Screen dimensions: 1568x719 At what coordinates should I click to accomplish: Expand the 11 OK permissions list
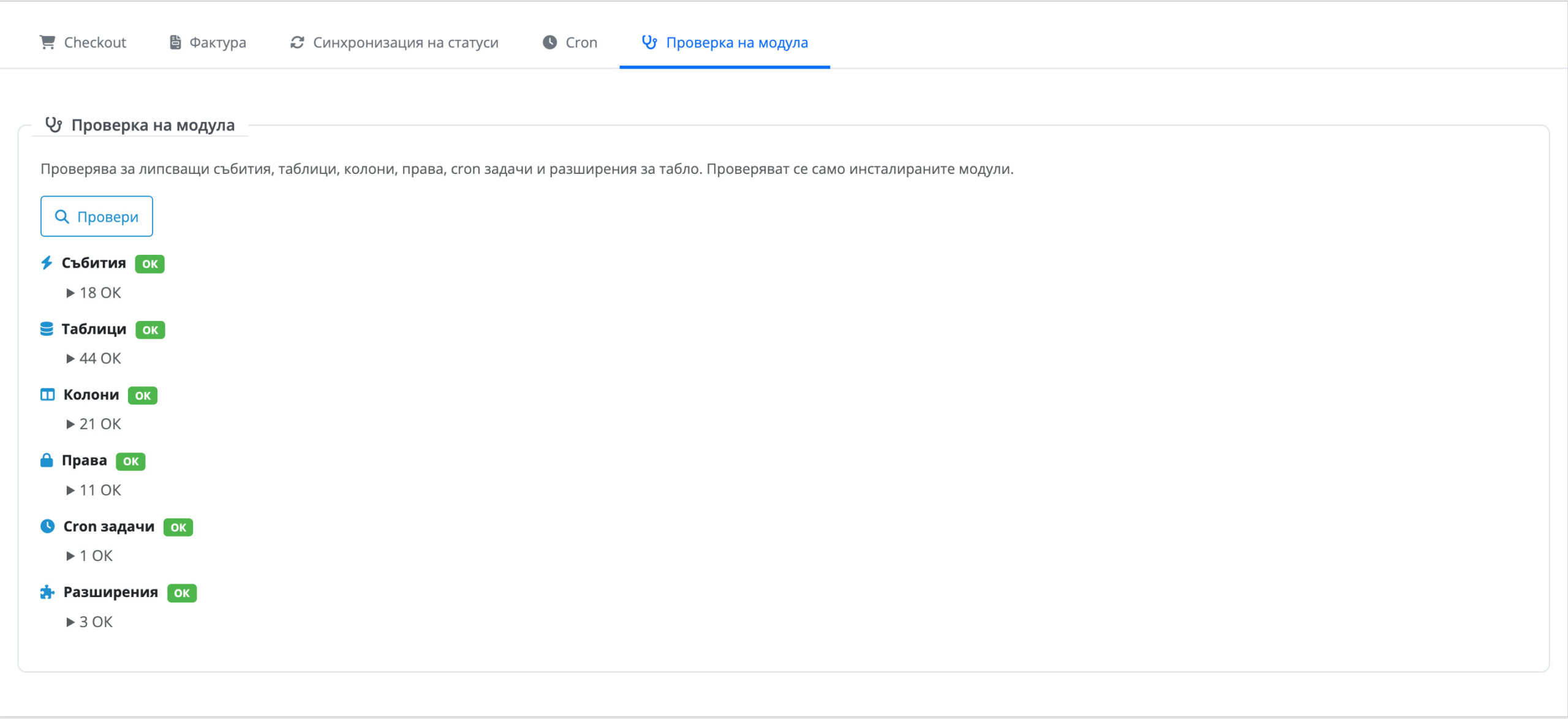94,490
